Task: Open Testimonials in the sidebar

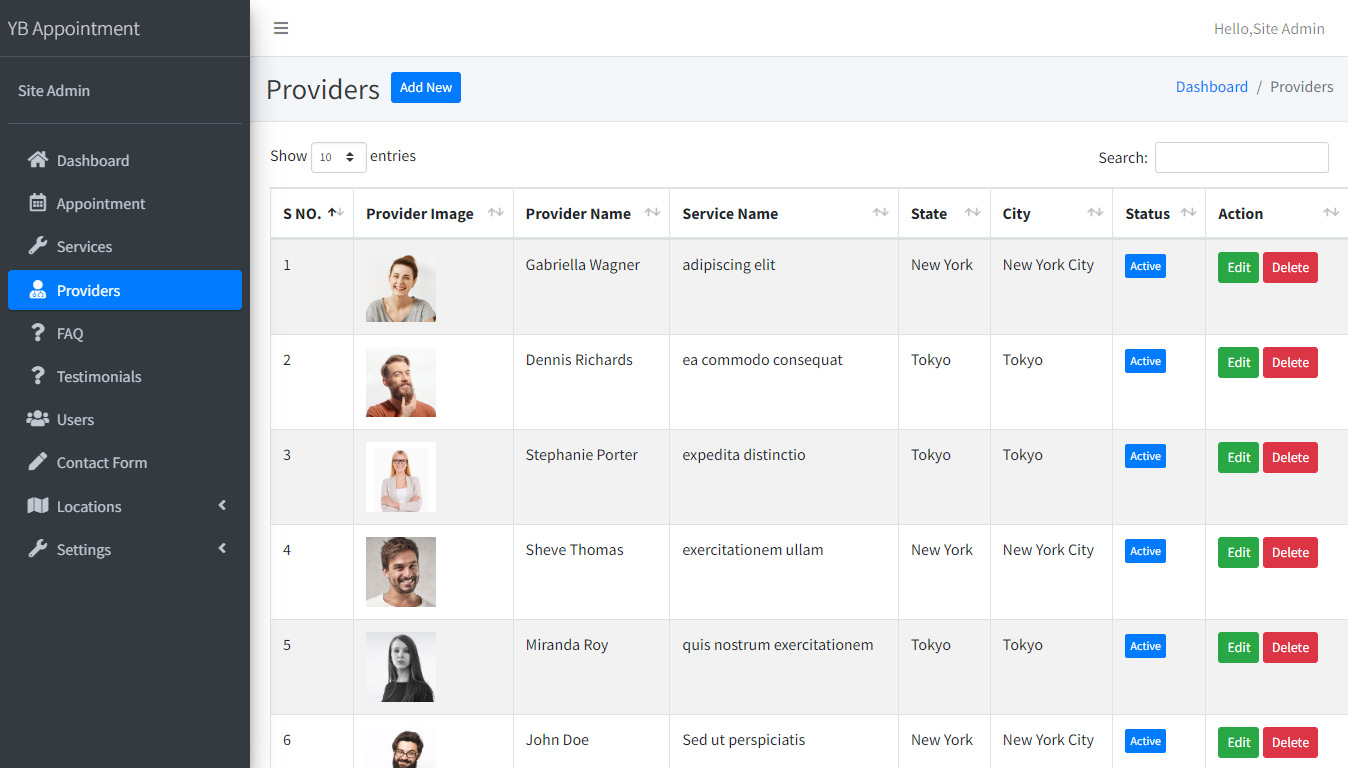Action: 99,377
